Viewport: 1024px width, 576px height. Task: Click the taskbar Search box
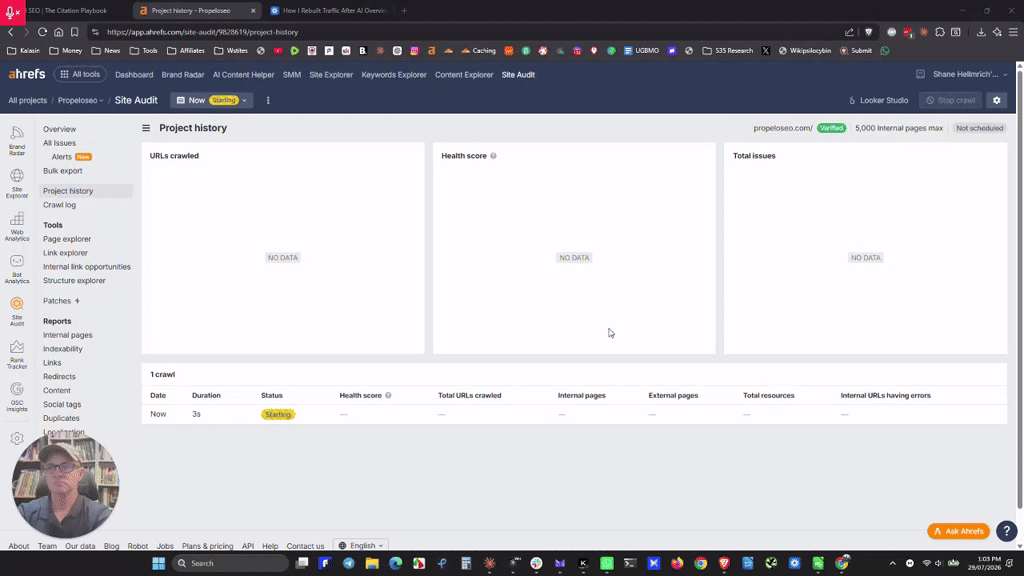[230, 563]
